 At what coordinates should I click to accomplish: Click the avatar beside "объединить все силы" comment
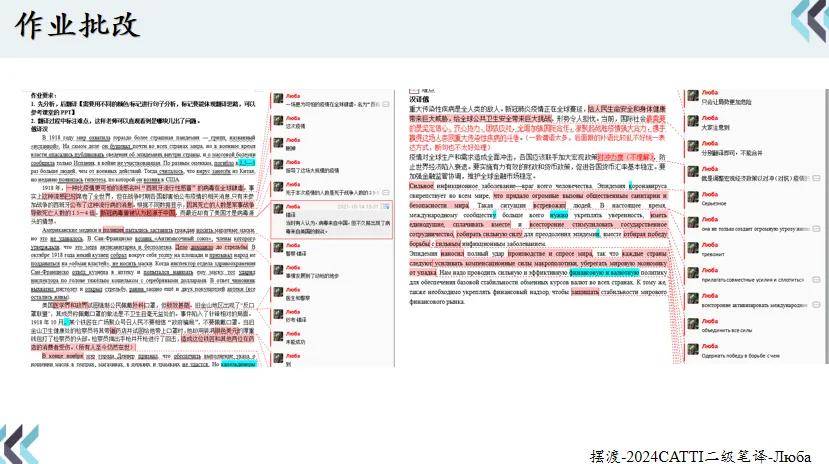pyautogui.click(x=693, y=324)
